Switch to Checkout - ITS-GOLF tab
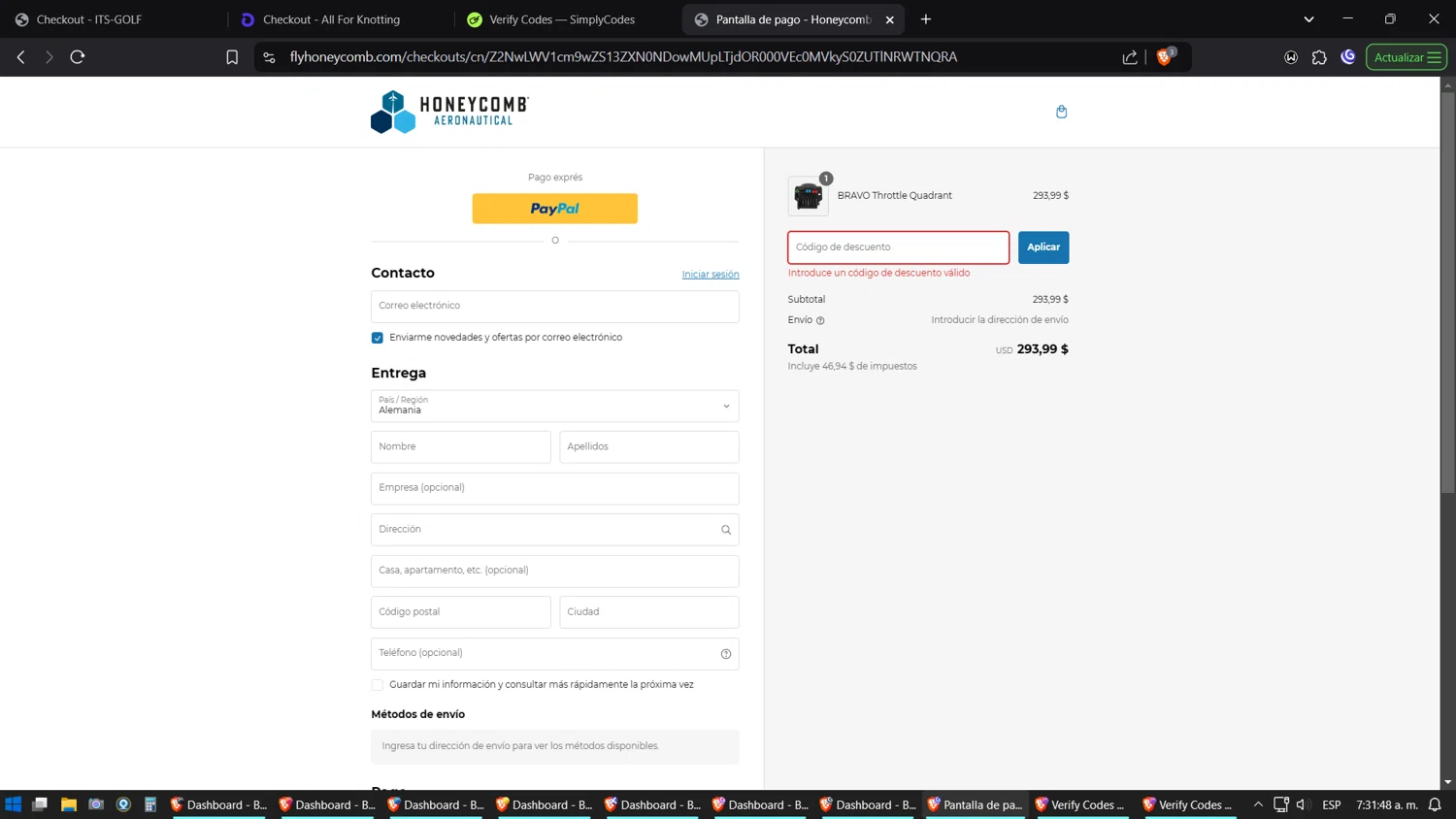The height and width of the screenshot is (819, 1456). [x=89, y=19]
